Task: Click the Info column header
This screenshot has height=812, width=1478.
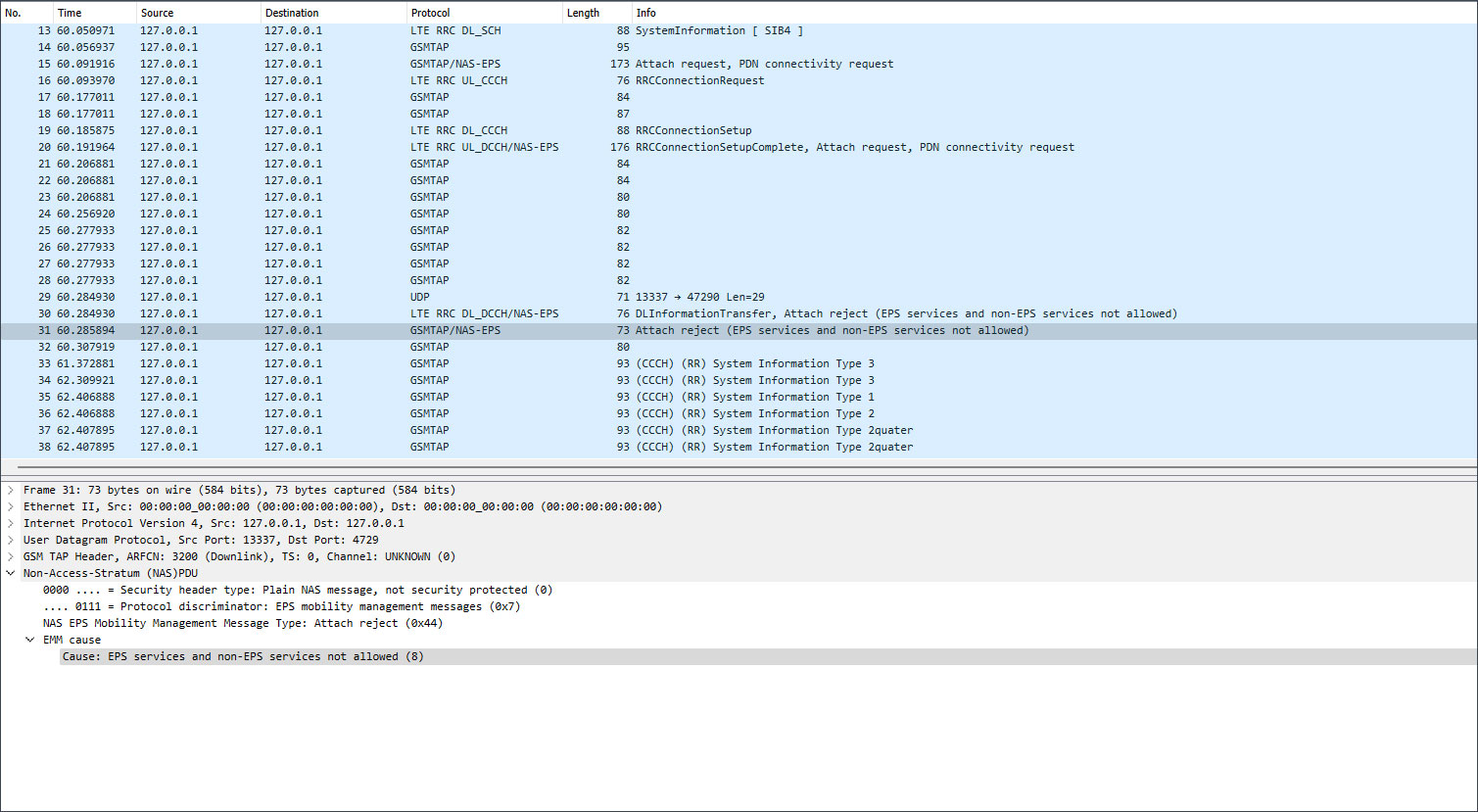Action: (645, 12)
